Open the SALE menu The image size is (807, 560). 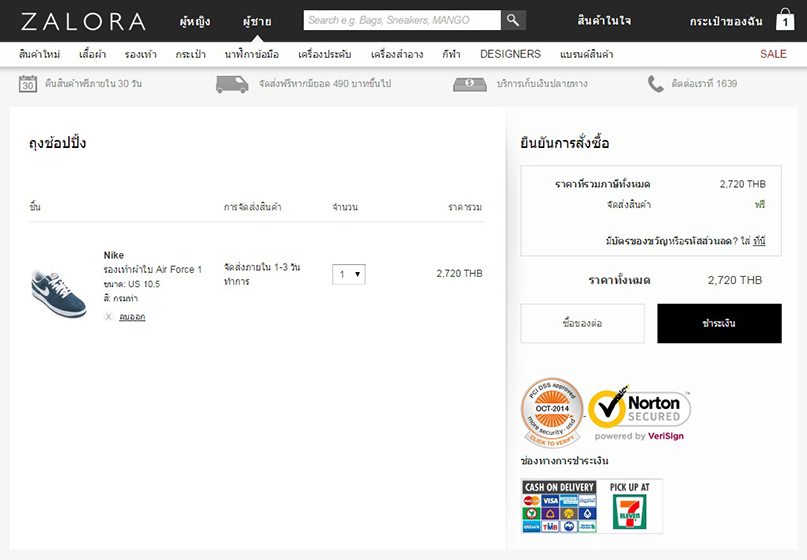click(x=773, y=54)
